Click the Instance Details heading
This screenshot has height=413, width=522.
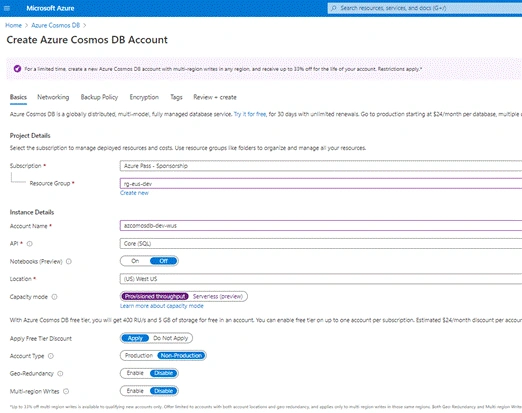(x=32, y=212)
